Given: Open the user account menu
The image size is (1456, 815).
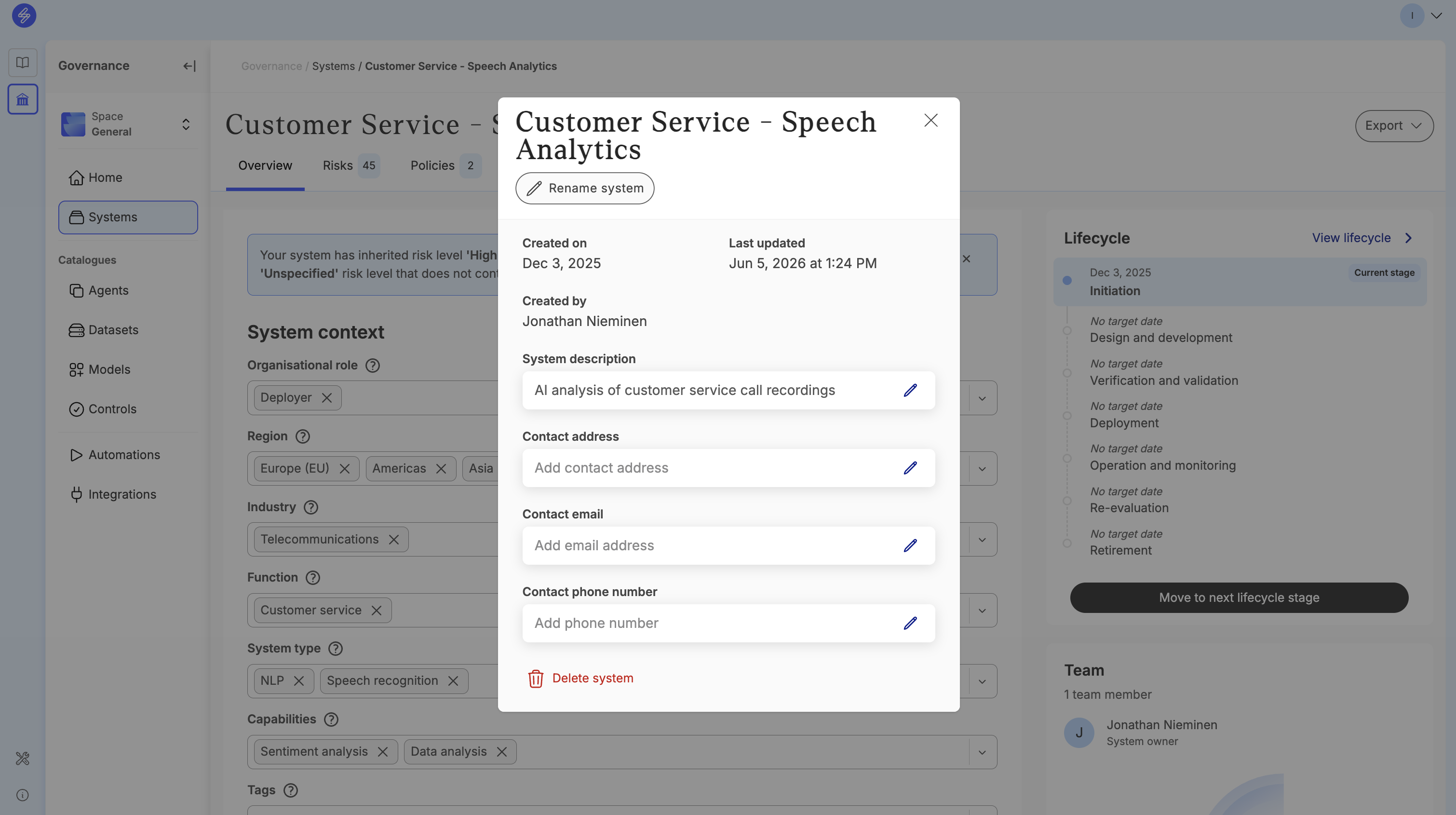Looking at the screenshot, I should [x=1421, y=15].
